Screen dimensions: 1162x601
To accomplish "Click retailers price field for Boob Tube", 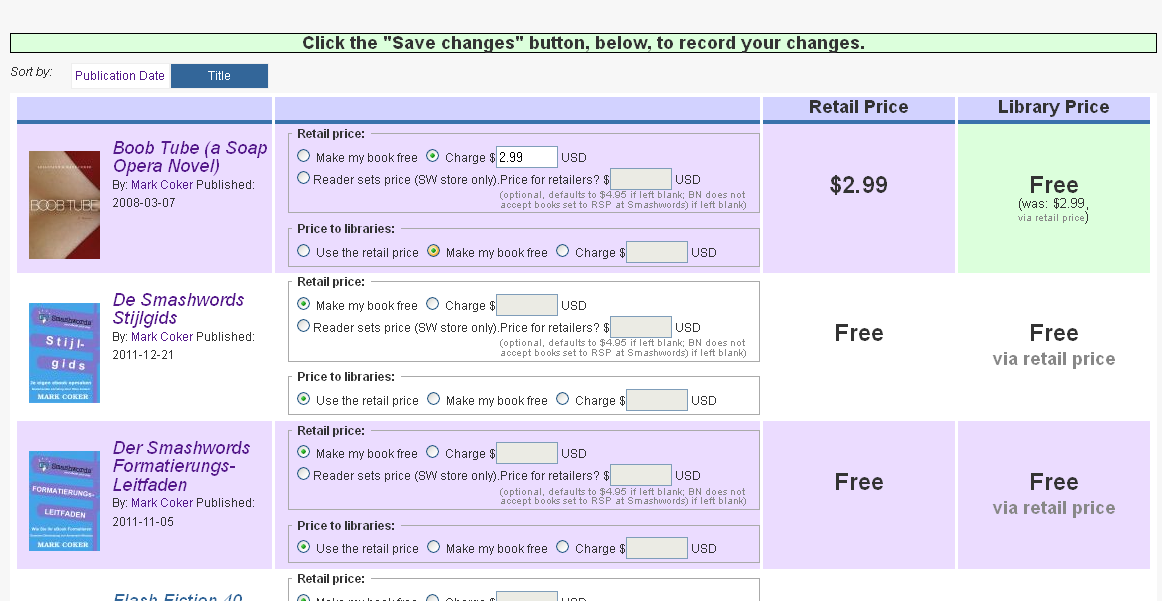I will pyautogui.click(x=641, y=179).
